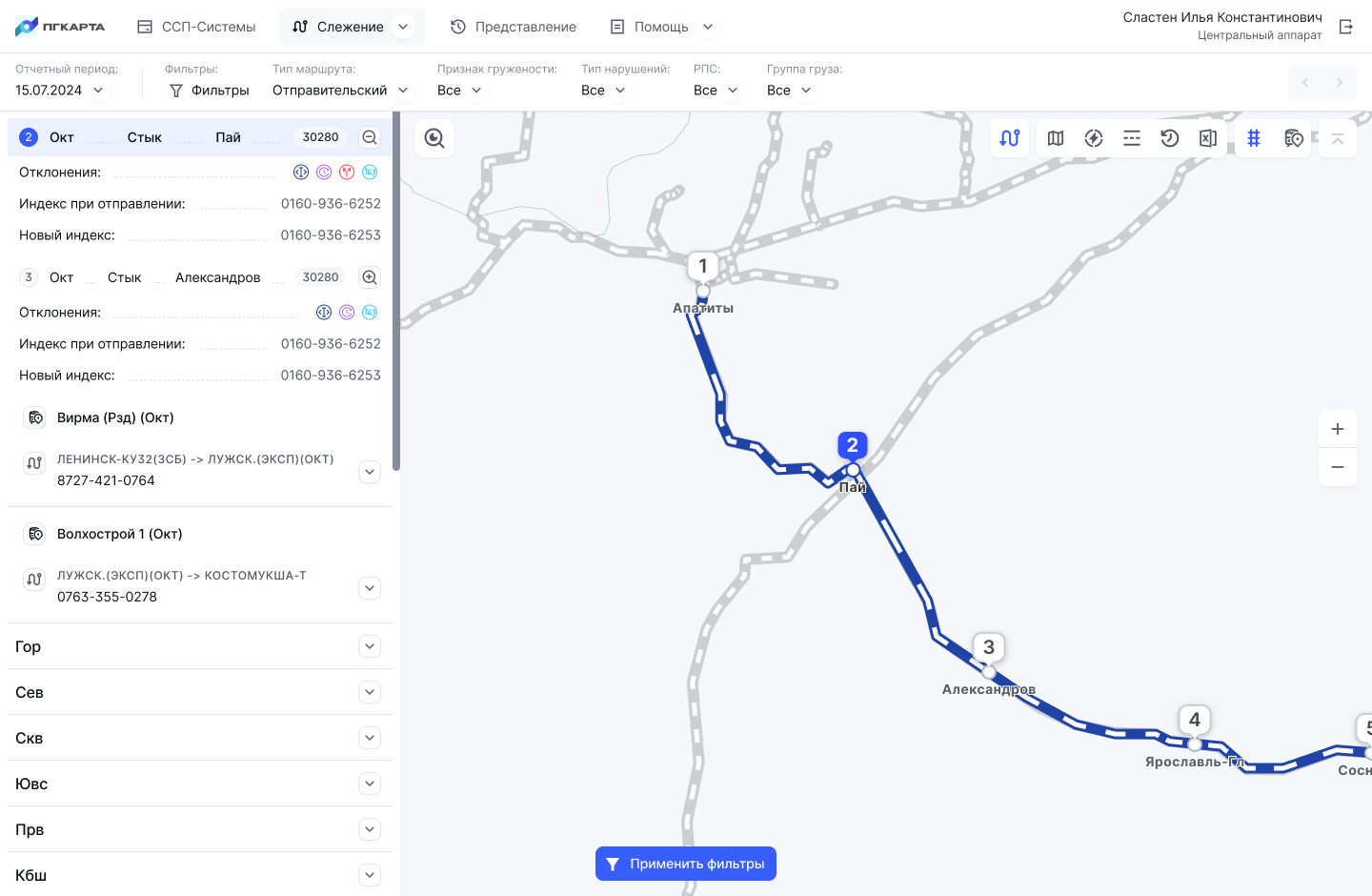
Task: Click the dashed lines legend icon
Action: pyautogui.click(x=1132, y=138)
